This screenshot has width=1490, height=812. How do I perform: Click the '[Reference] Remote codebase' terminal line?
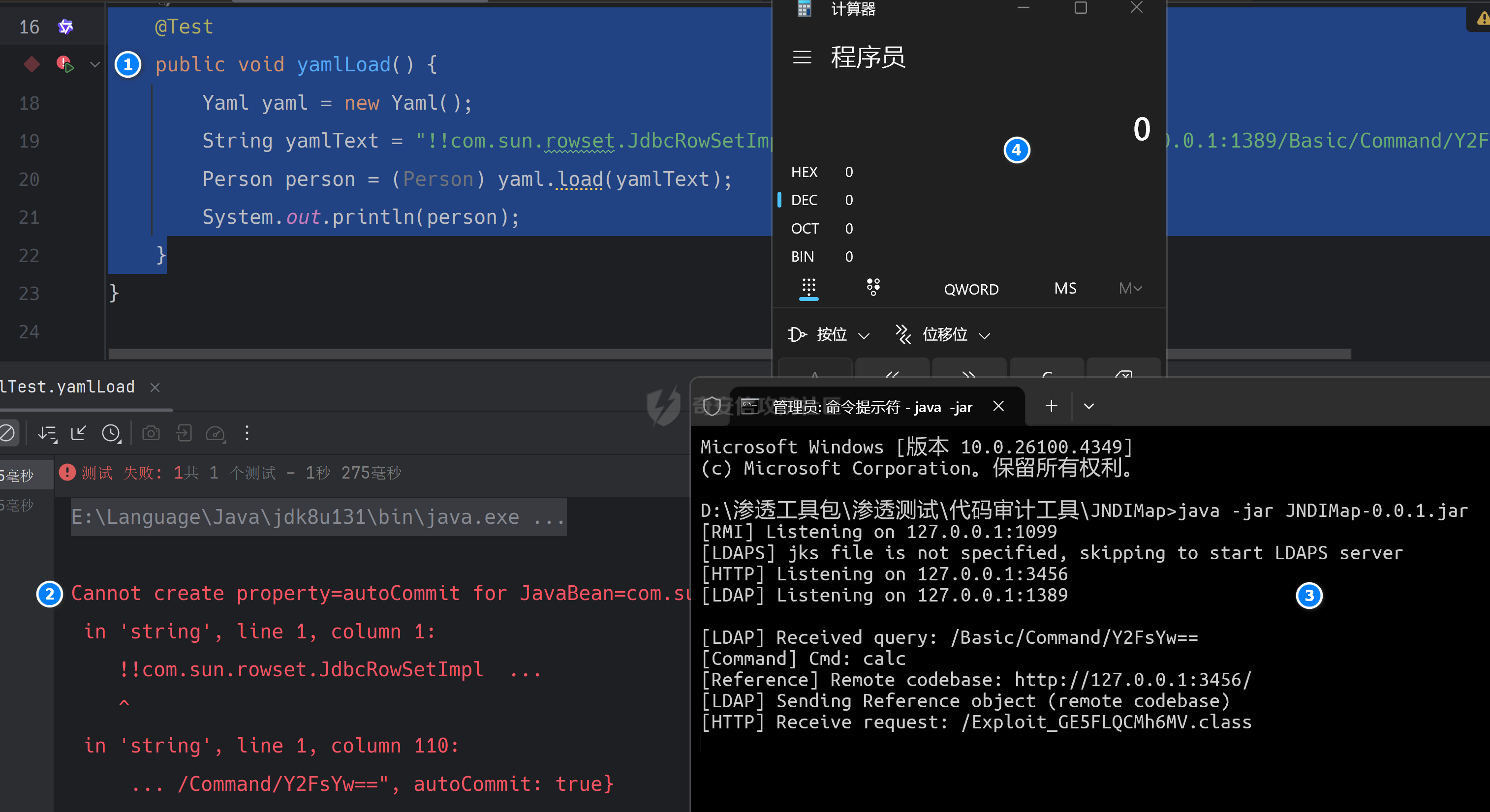(x=976, y=680)
